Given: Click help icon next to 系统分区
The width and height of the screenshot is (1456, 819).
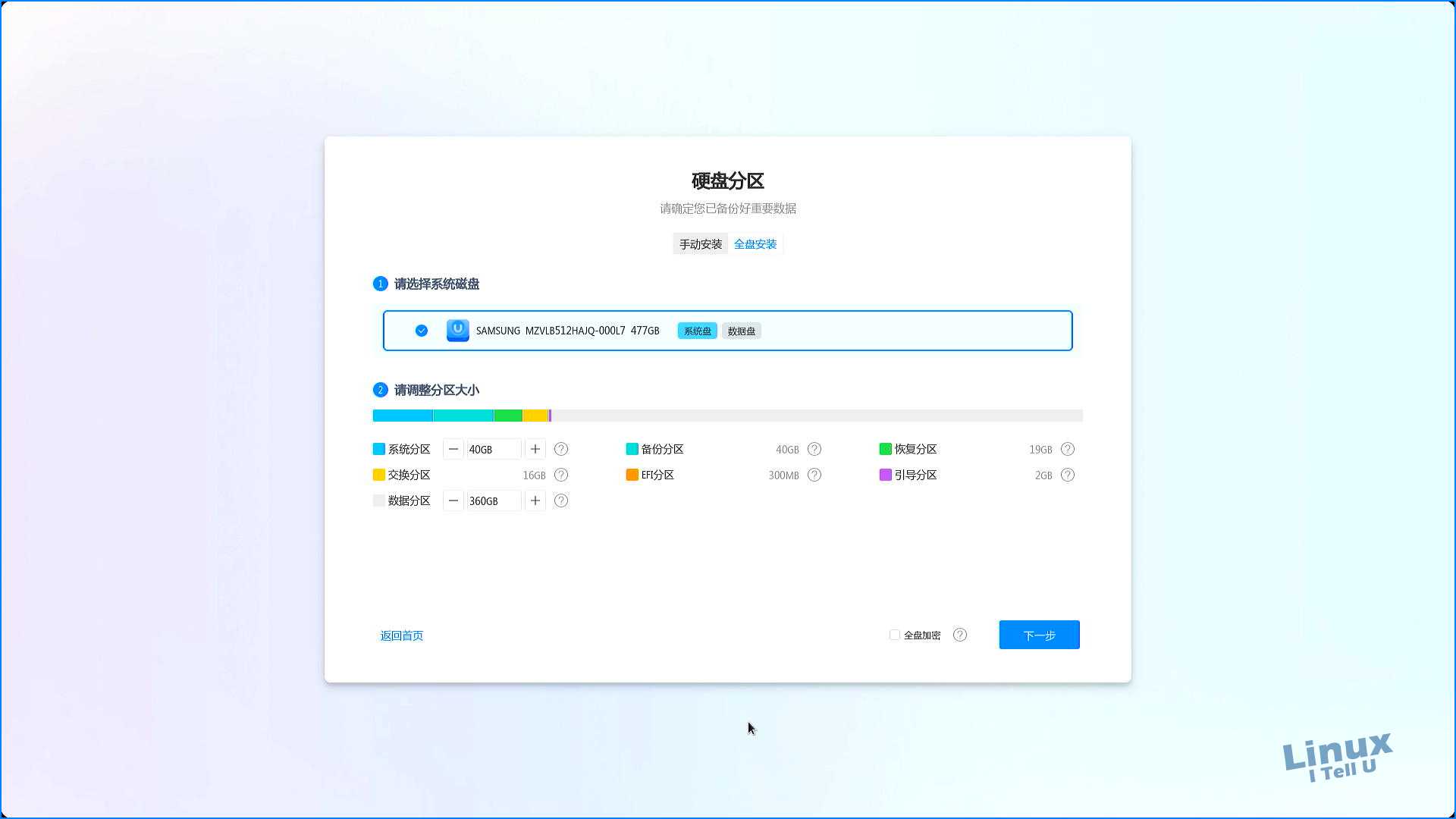Looking at the screenshot, I should click(x=561, y=449).
